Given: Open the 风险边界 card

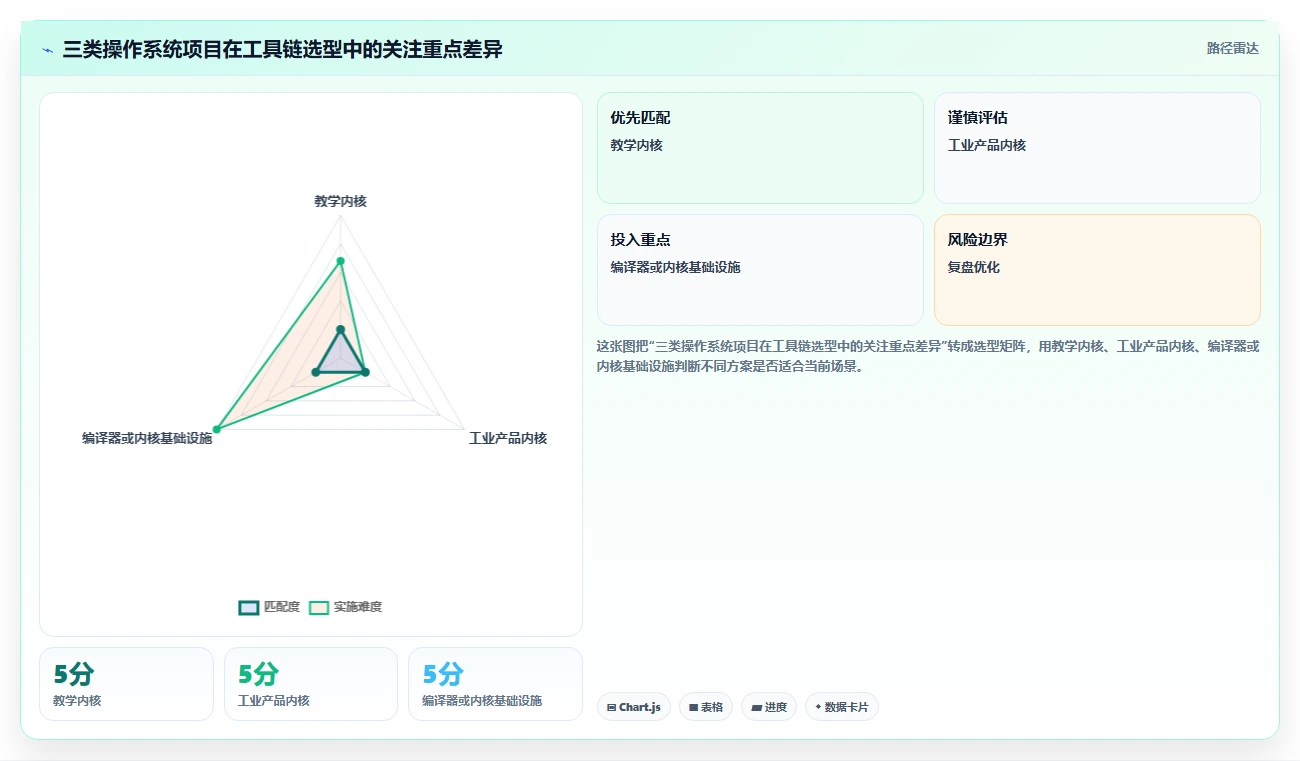Looking at the screenshot, I should tap(1097, 270).
